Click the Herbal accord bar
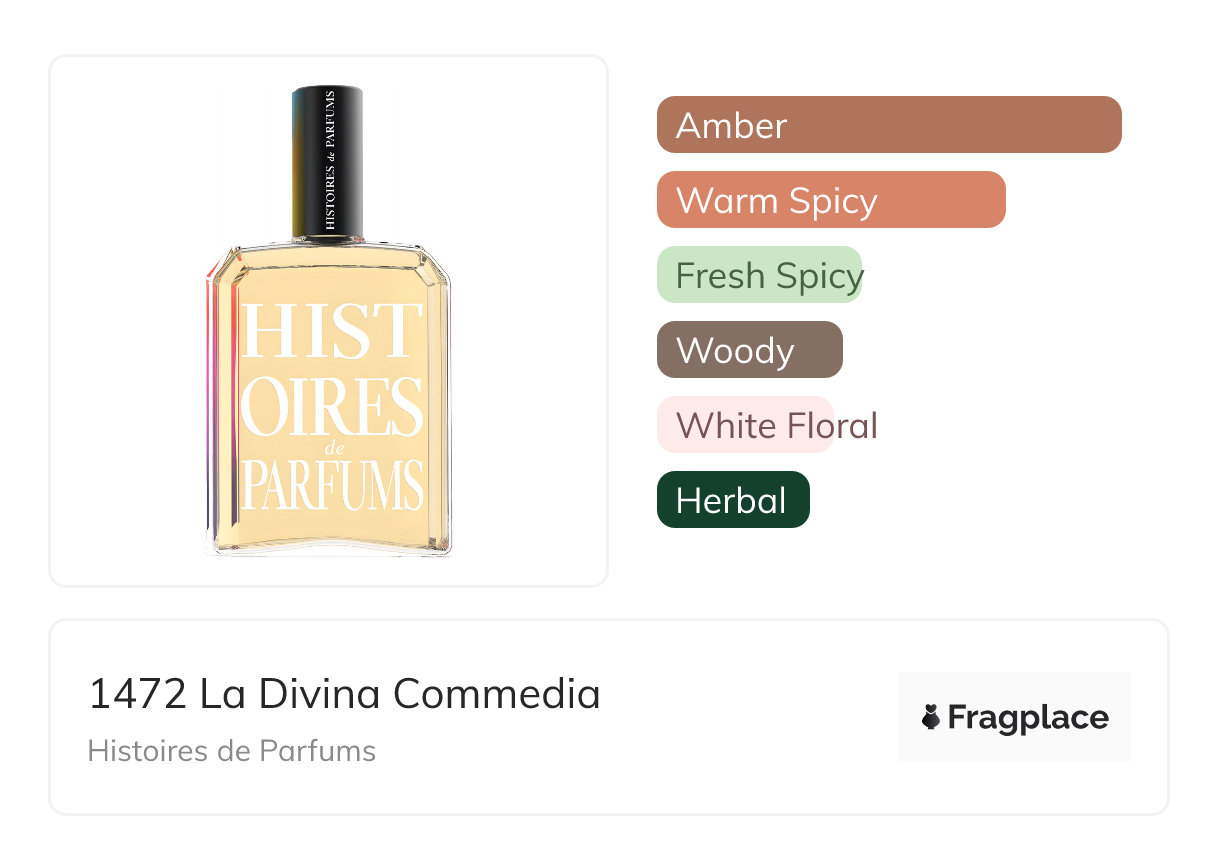Viewport: 1218px width, 864px height. [732, 500]
